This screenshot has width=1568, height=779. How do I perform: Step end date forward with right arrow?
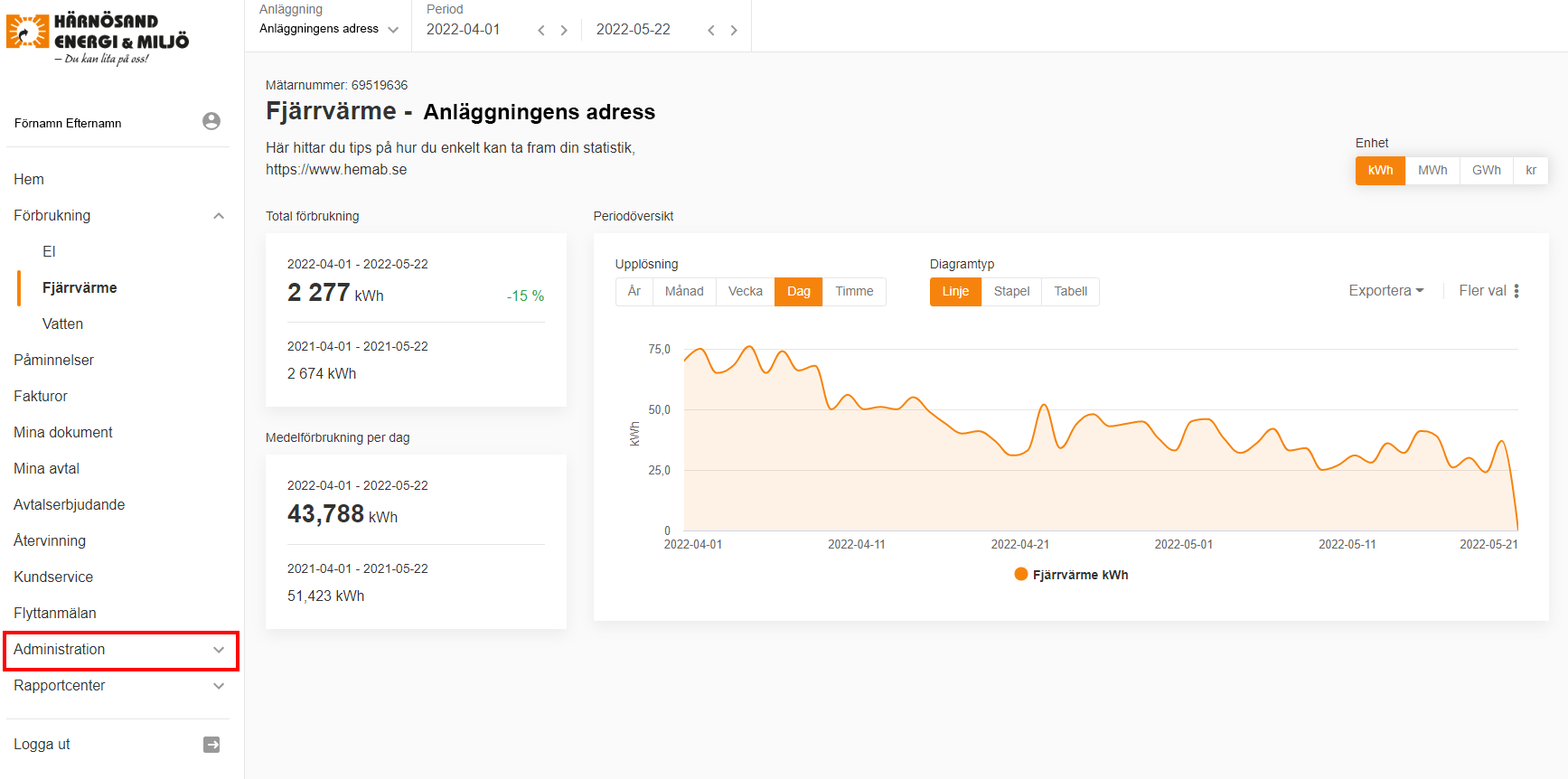point(734,31)
